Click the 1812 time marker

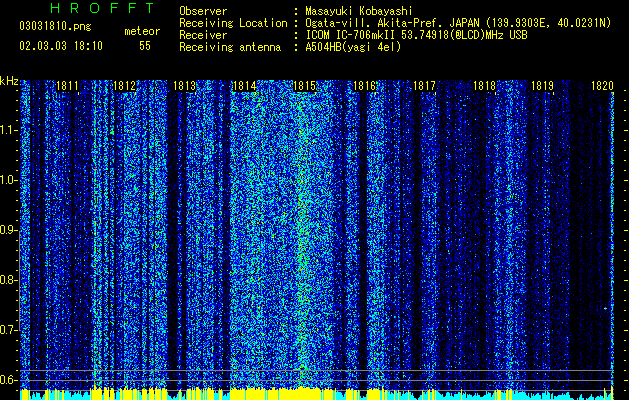click(x=125, y=86)
